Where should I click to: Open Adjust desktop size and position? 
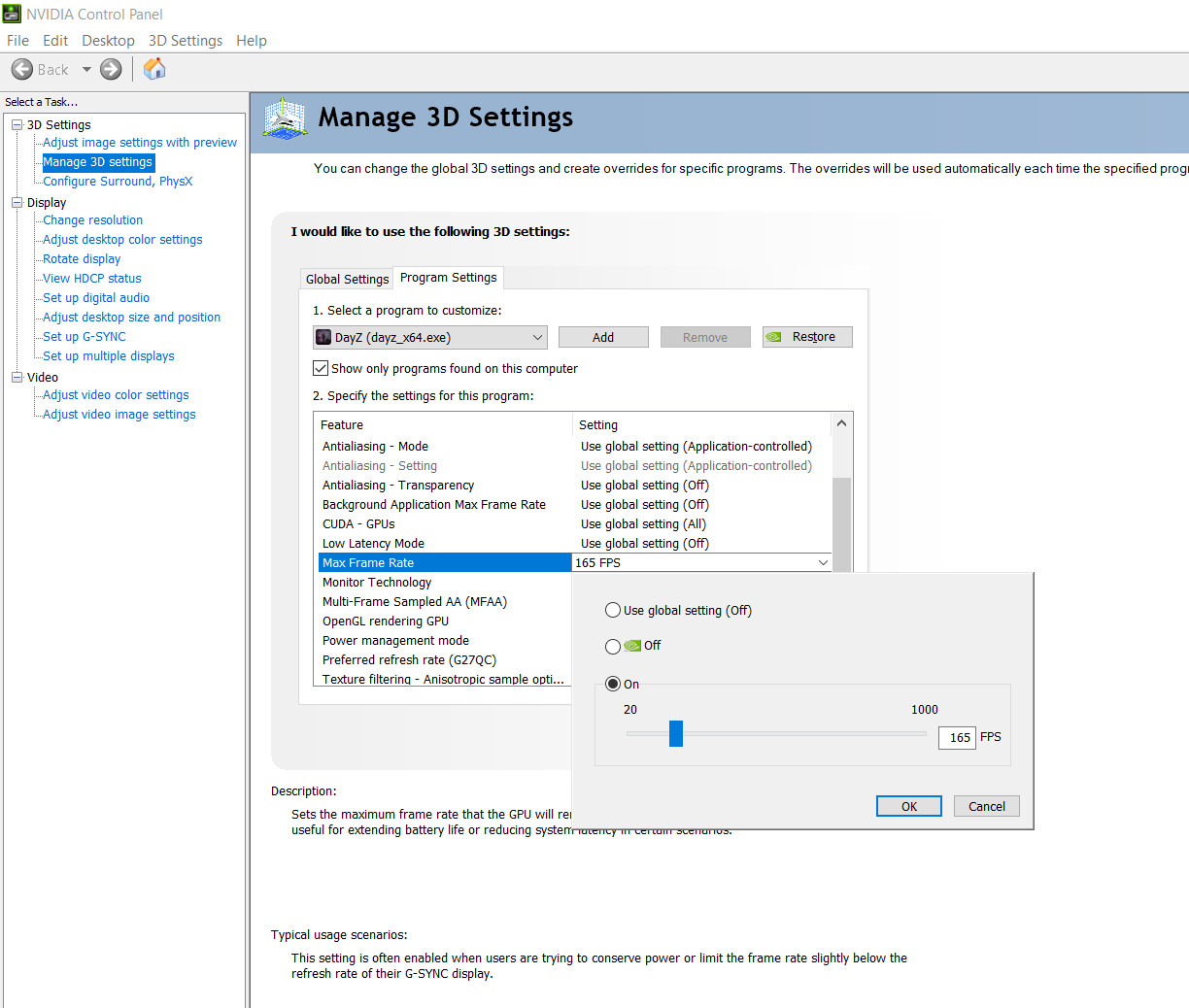[x=131, y=317]
